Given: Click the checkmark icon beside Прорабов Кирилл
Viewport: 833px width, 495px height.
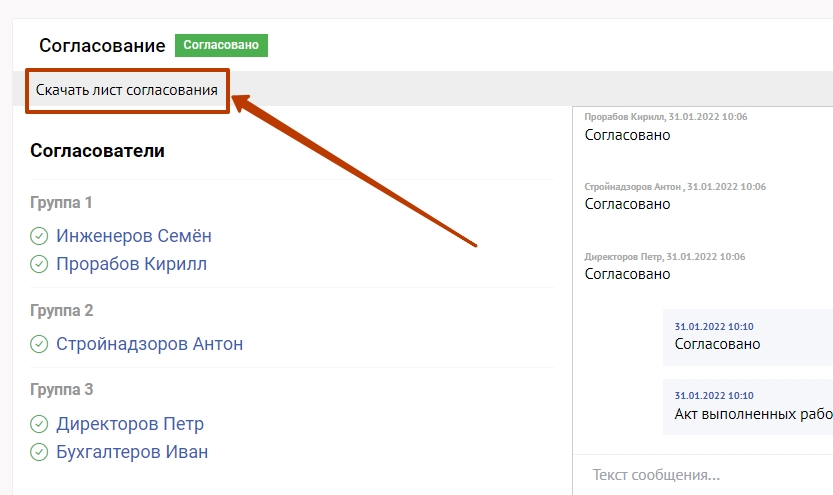Looking at the screenshot, I should (x=39, y=265).
